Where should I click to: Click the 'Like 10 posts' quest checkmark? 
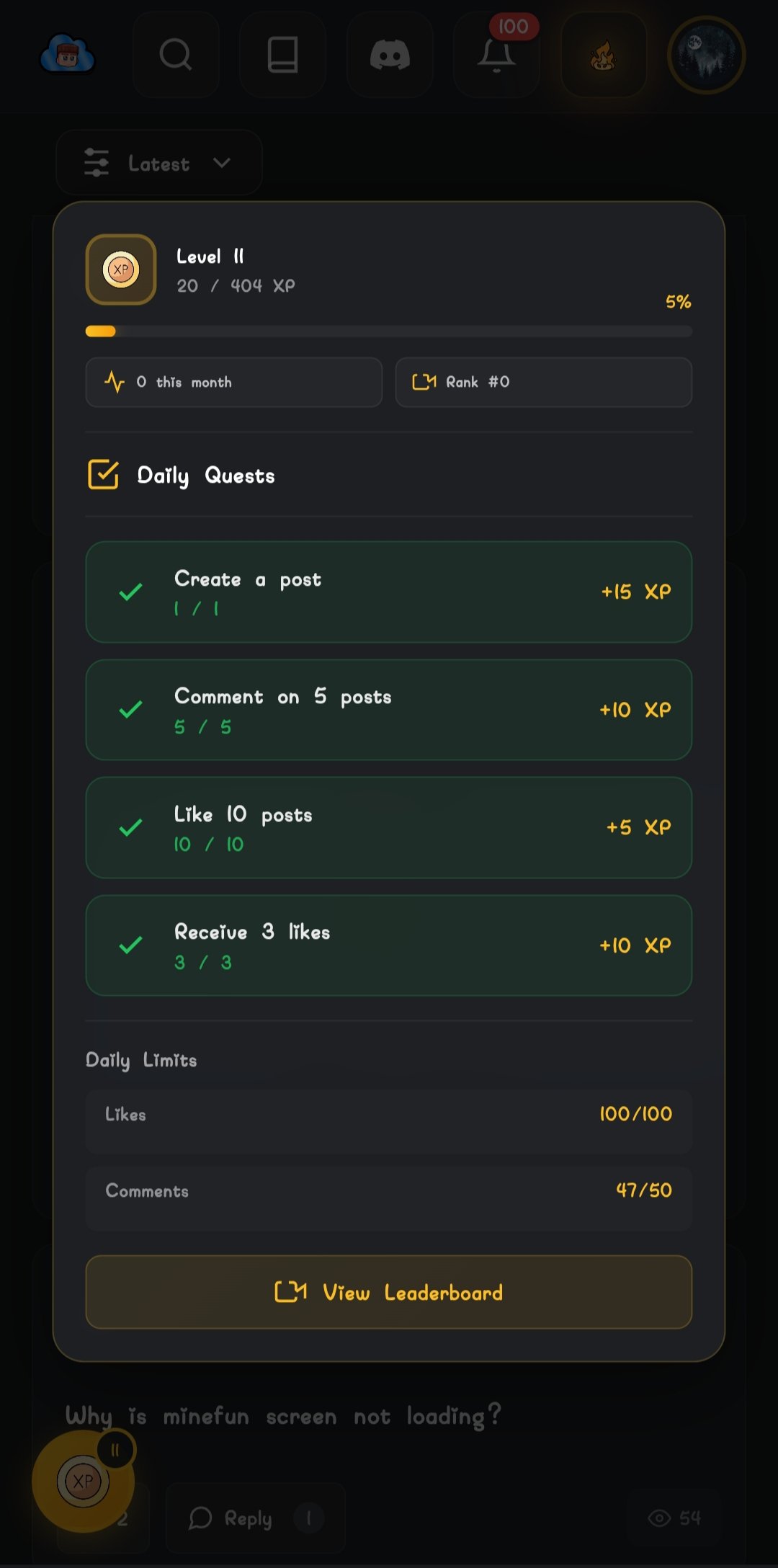[130, 828]
